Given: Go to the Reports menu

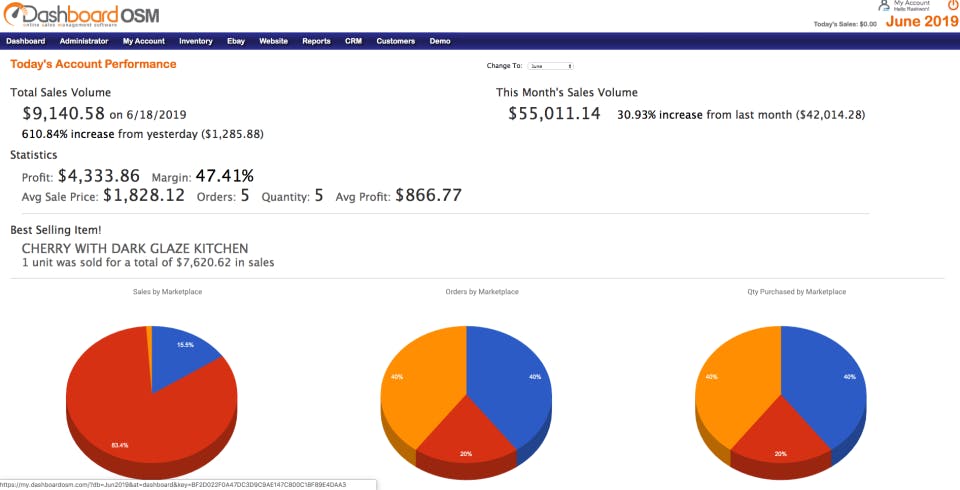Looking at the screenshot, I should 316,41.
